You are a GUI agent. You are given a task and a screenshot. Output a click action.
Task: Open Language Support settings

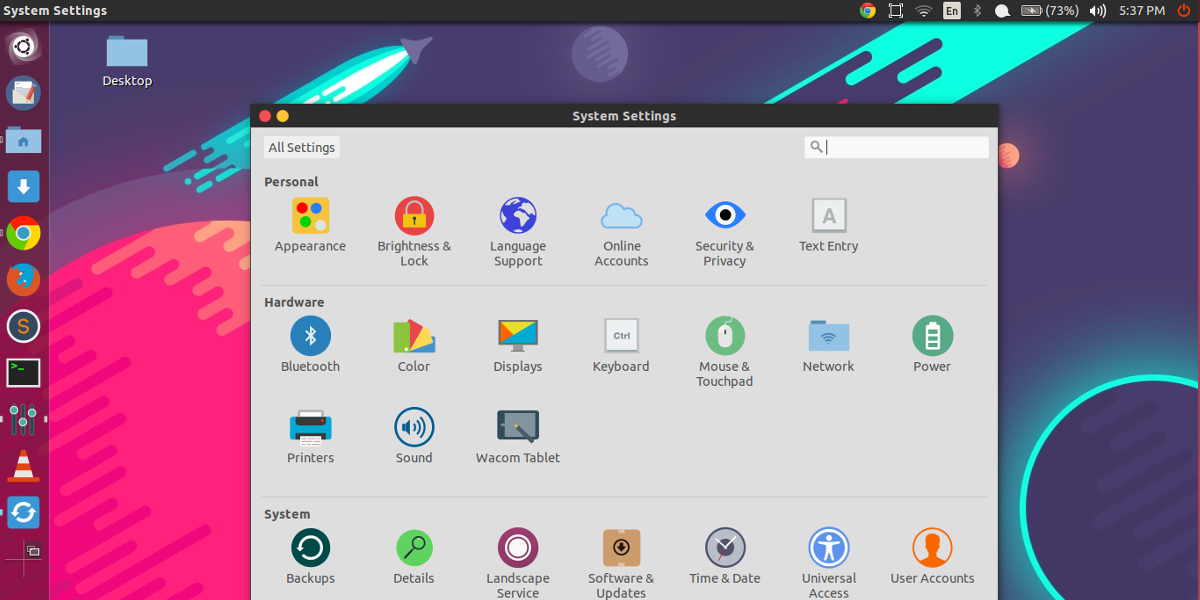coord(518,232)
